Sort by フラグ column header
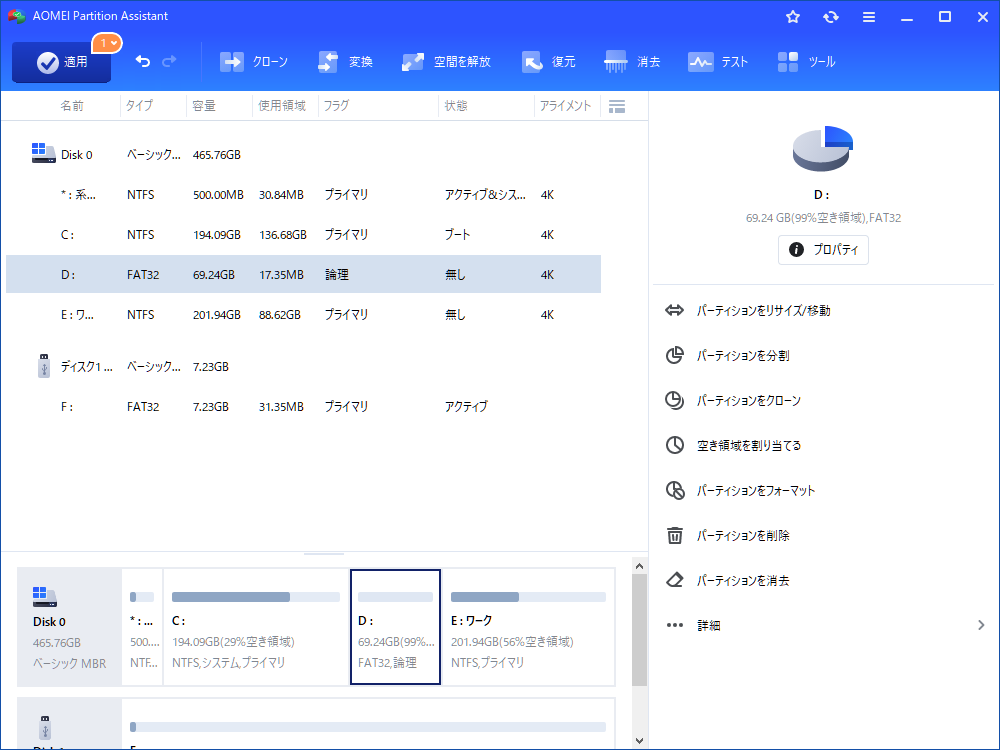This screenshot has height=750, width=1000. (336, 106)
